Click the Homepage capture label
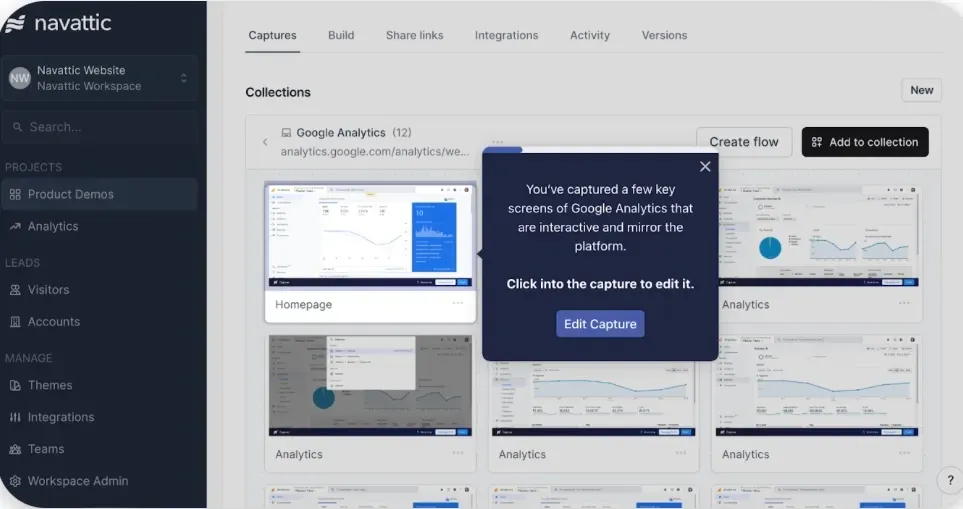963x509 pixels. pyautogui.click(x=303, y=305)
